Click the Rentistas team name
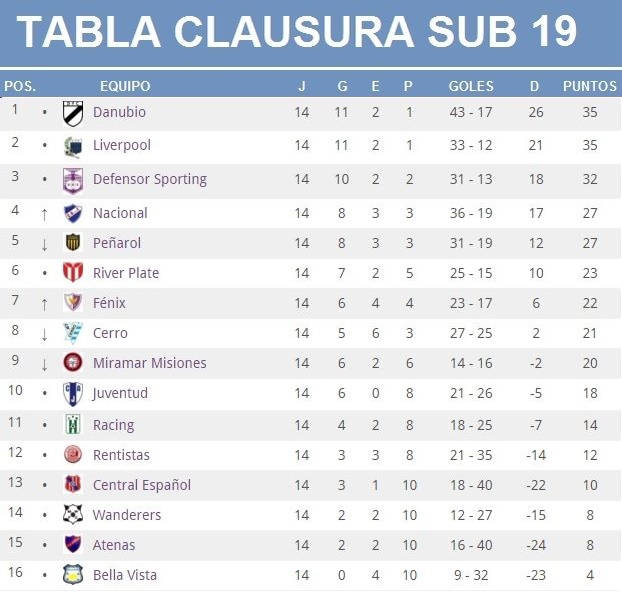The image size is (622, 599). (121, 455)
